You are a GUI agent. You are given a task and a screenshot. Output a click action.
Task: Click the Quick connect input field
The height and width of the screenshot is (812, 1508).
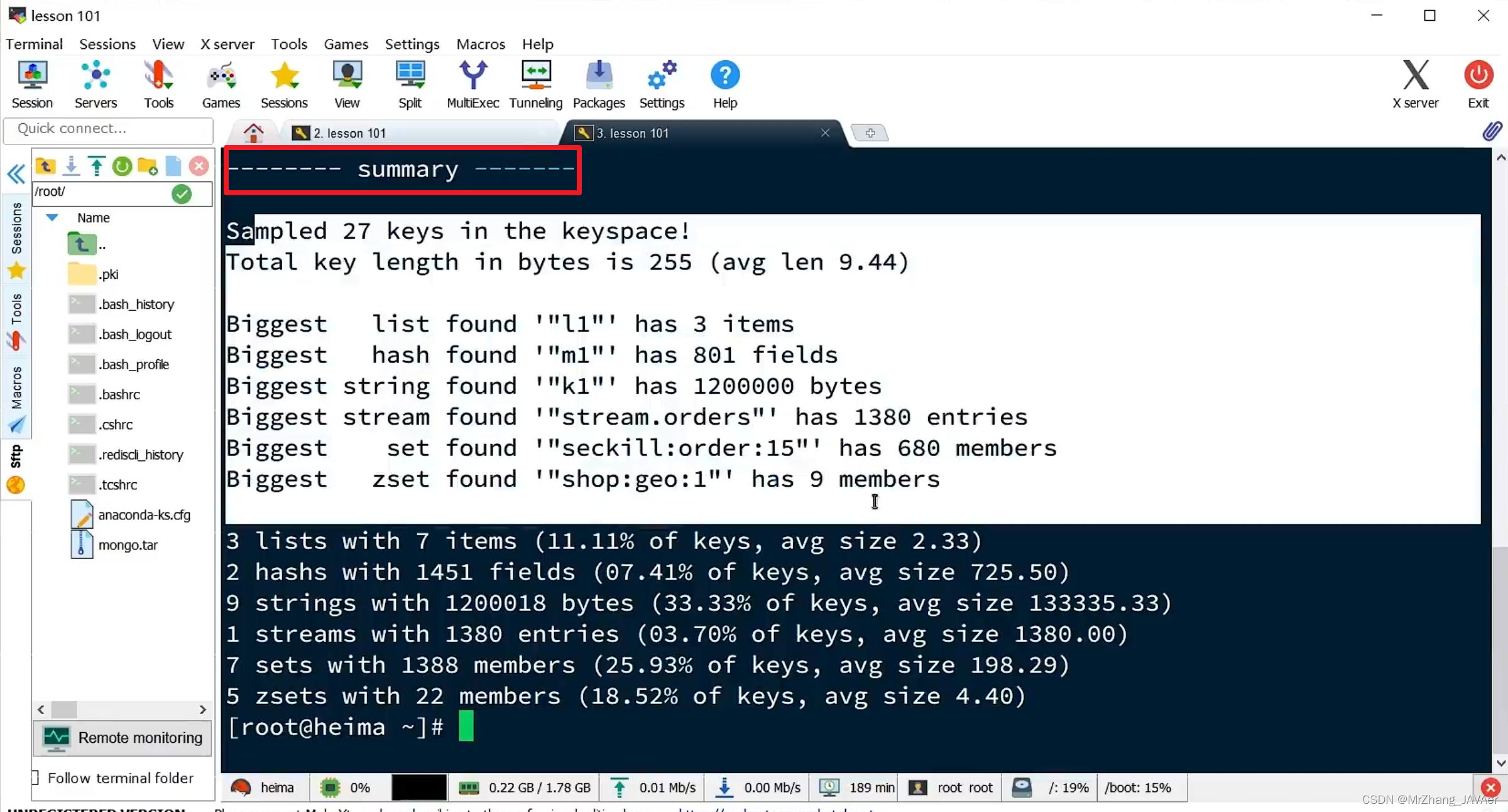point(108,129)
